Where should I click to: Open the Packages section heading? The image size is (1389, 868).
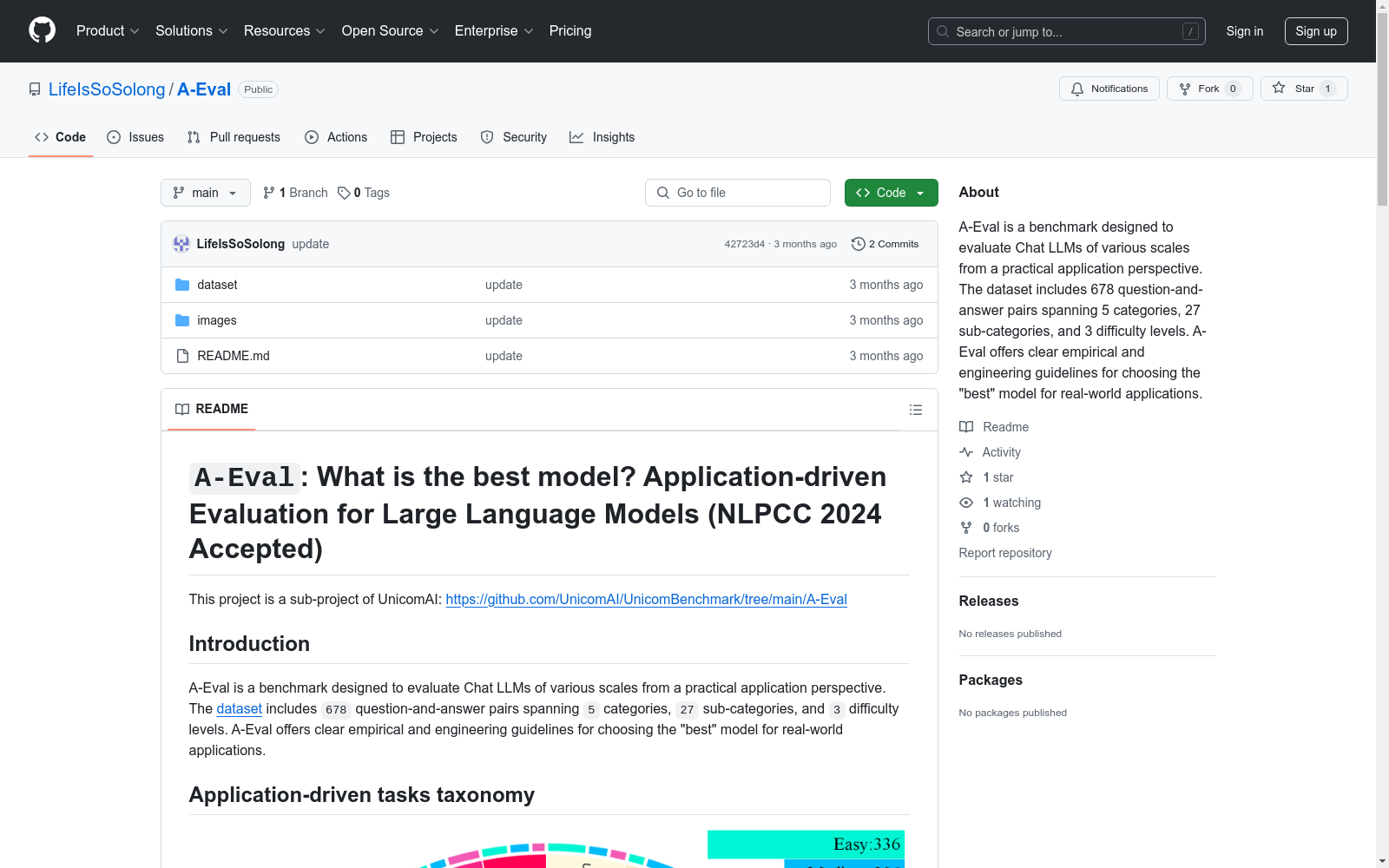pyautogui.click(x=991, y=680)
